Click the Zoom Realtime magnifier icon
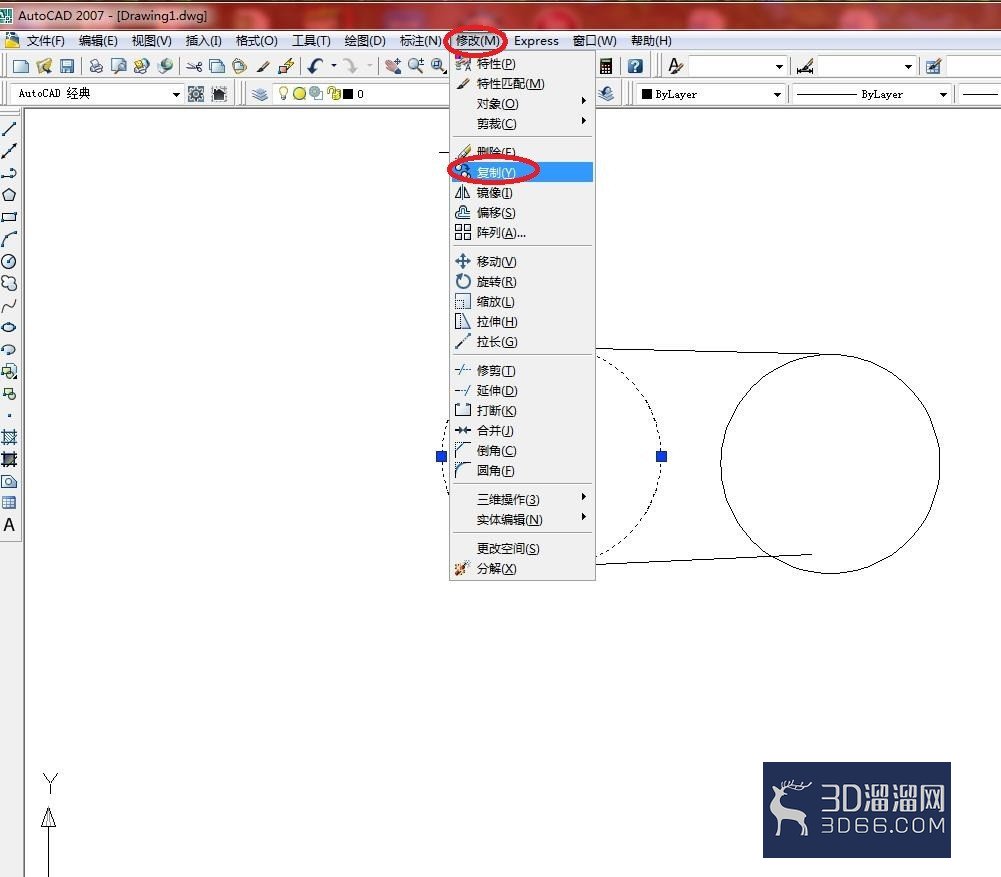 click(416, 66)
